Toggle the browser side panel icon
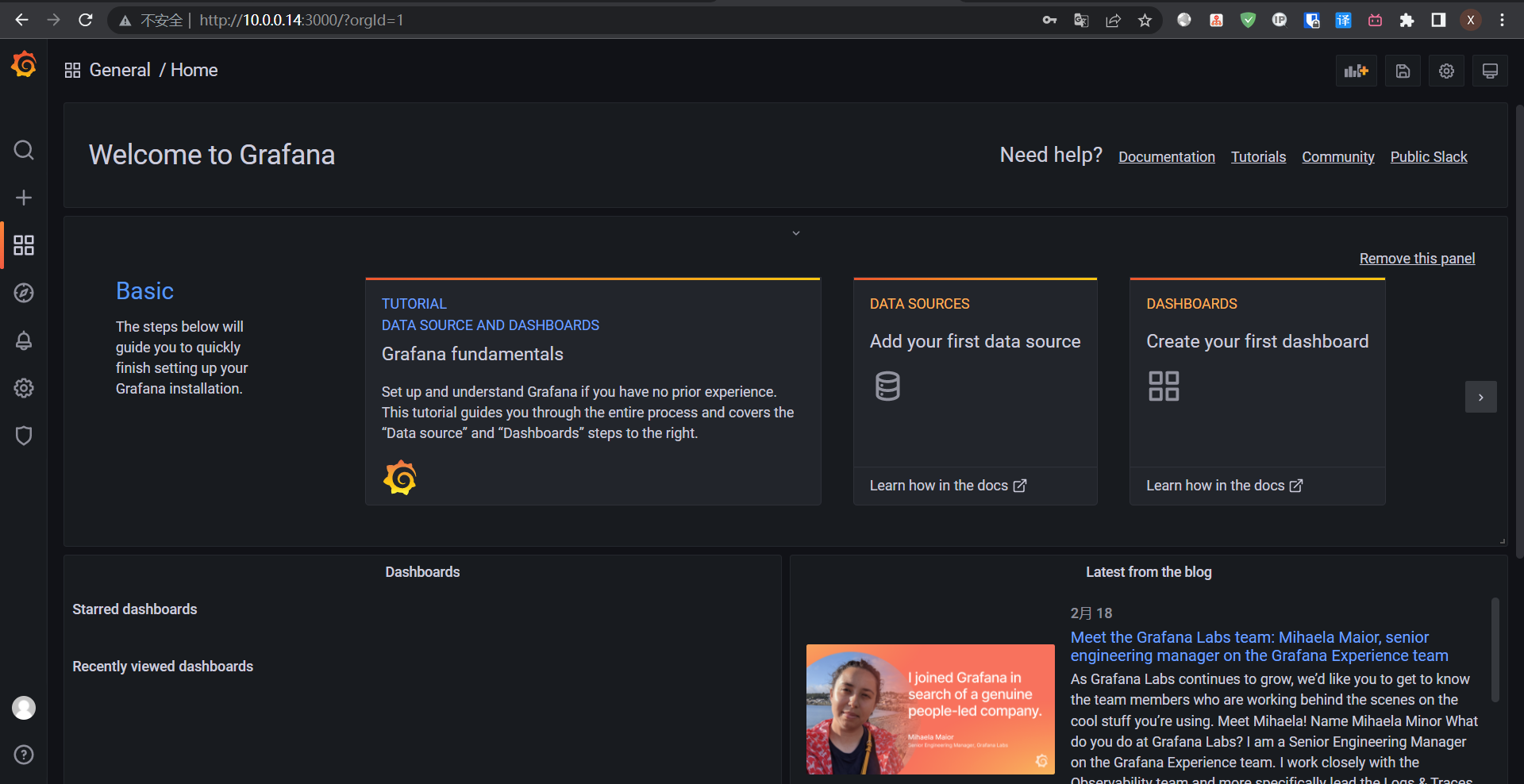This screenshot has height=784, width=1524. pyautogui.click(x=1438, y=21)
